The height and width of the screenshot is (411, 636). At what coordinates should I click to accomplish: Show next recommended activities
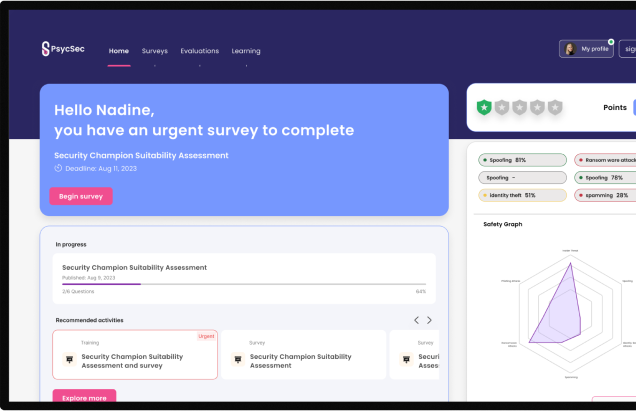click(x=430, y=320)
